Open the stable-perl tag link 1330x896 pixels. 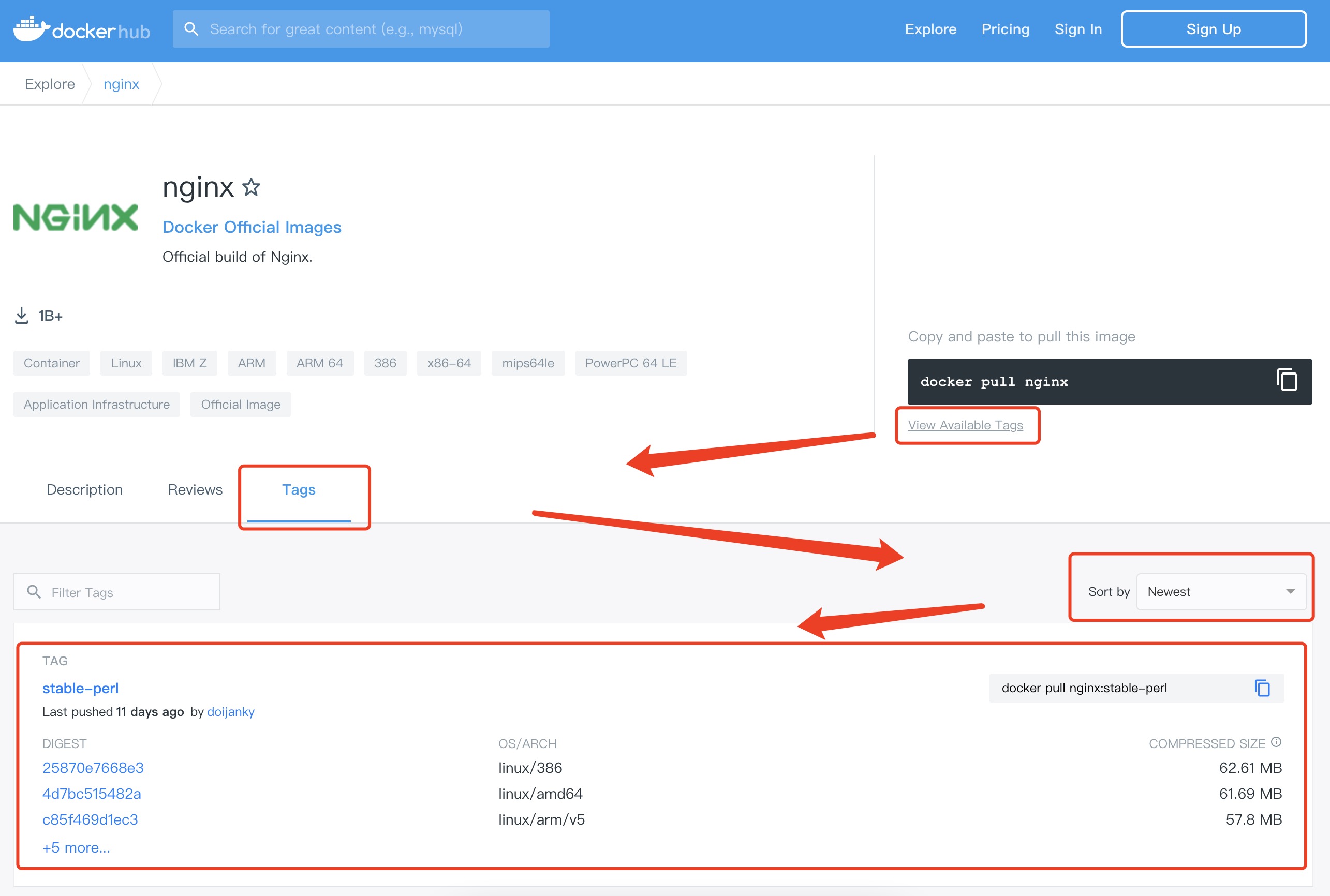point(81,688)
